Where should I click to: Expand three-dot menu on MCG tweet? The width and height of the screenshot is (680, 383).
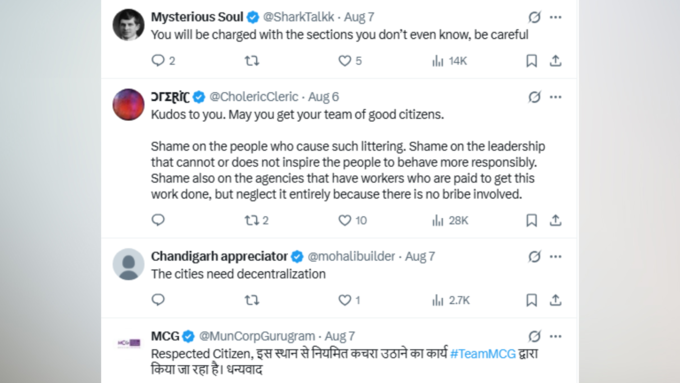tap(556, 337)
